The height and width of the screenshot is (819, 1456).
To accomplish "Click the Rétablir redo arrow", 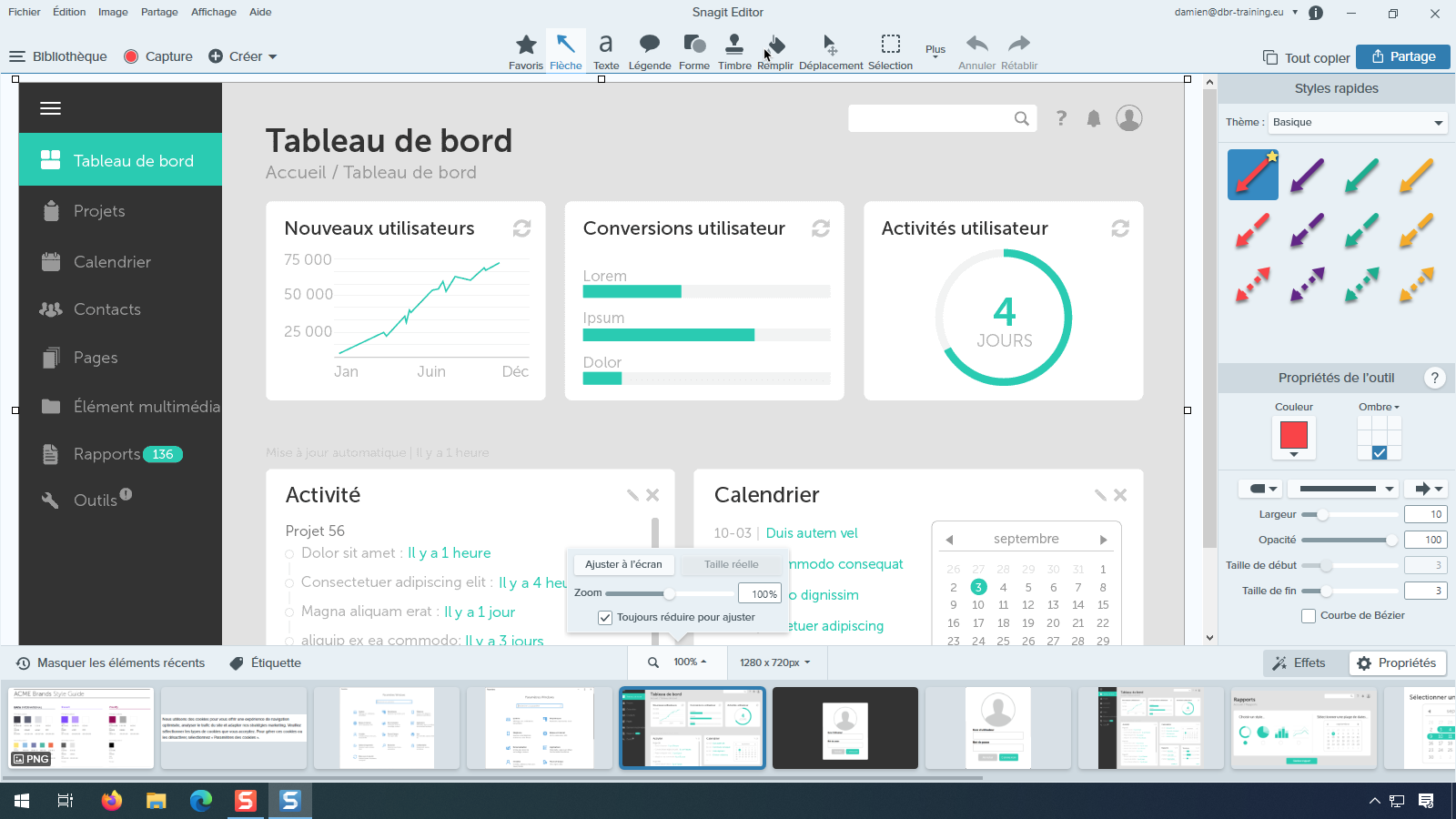I will (1019, 52).
